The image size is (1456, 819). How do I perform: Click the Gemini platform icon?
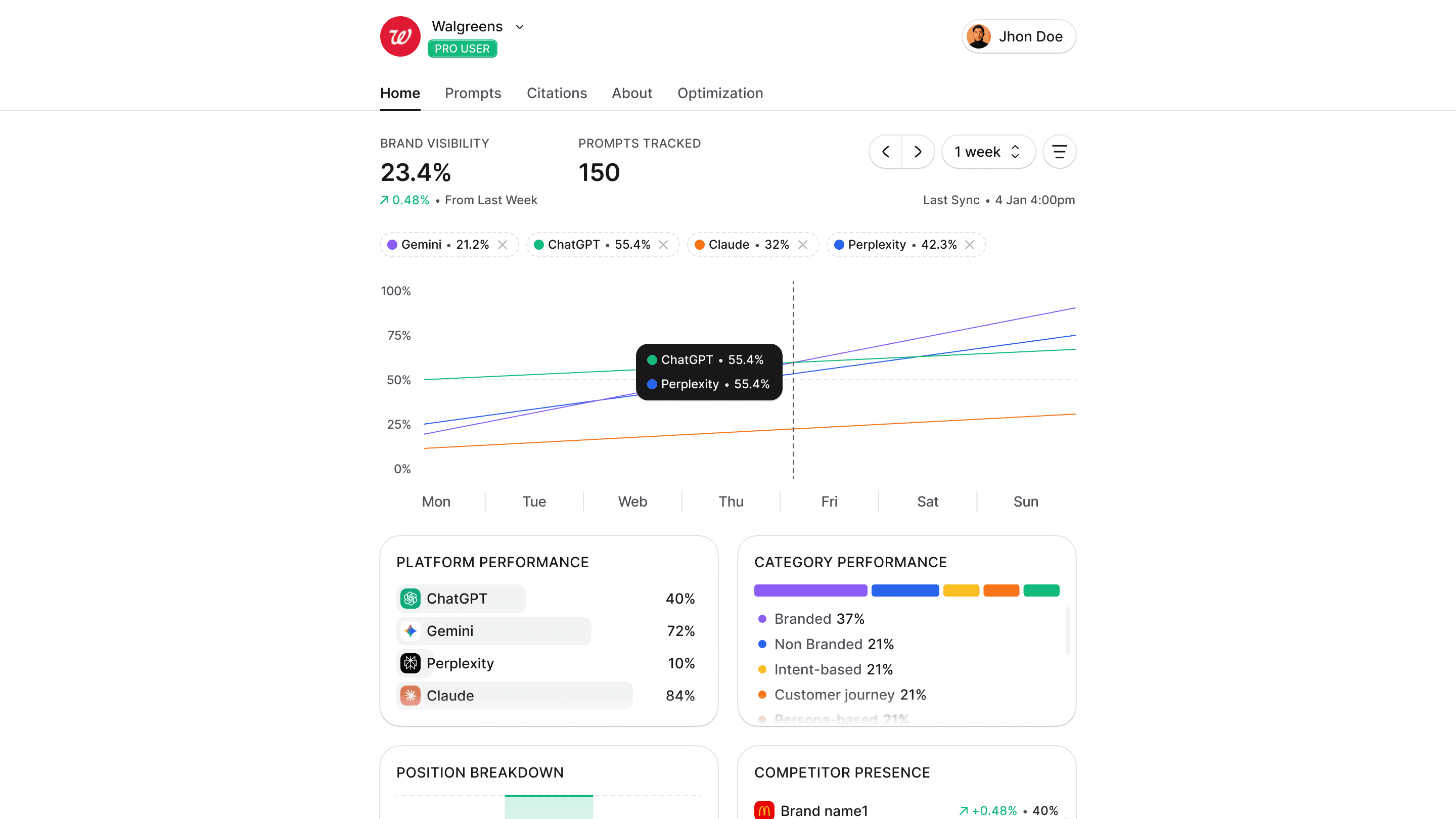(411, 630)
